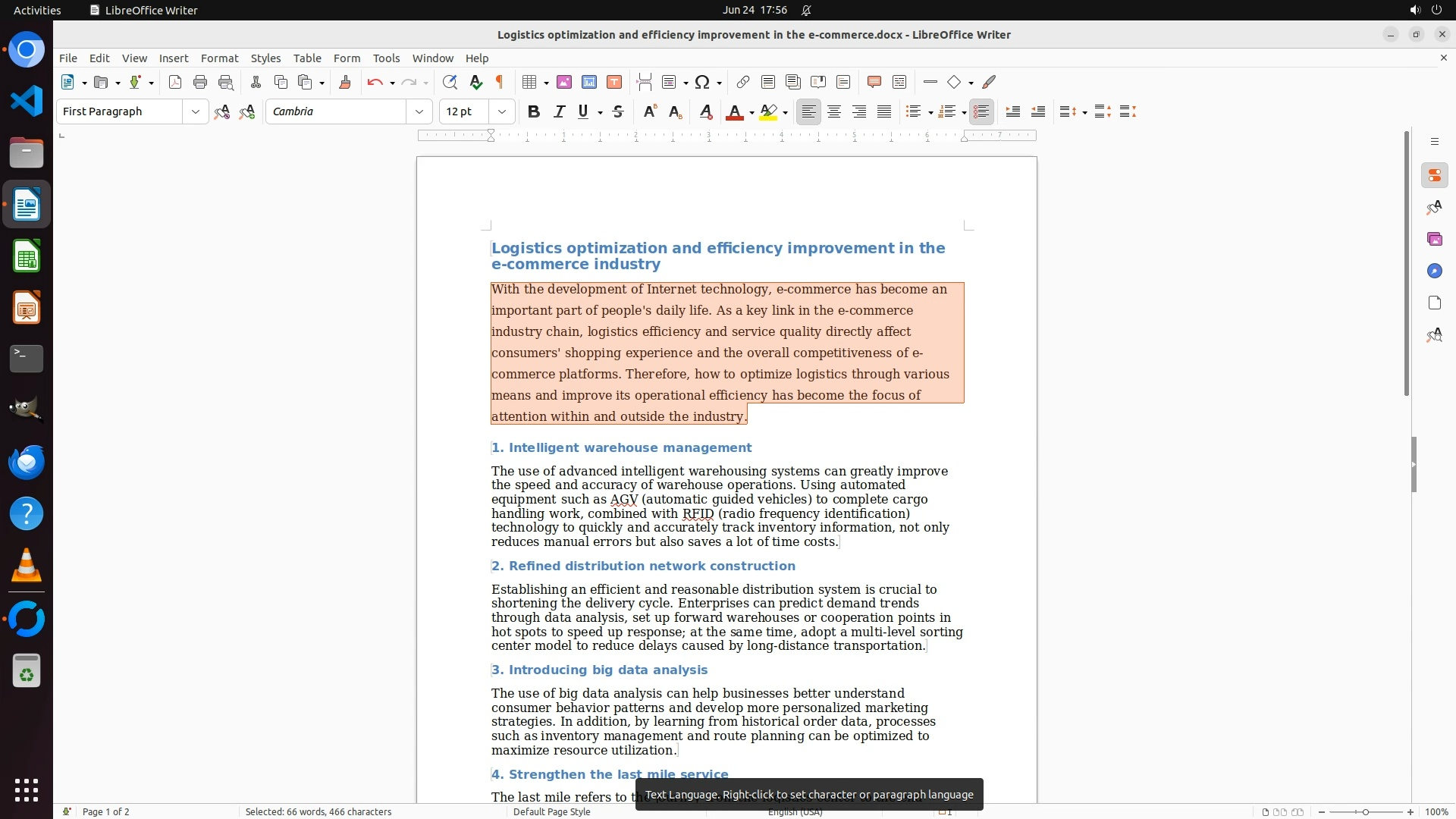Open Find and Replace tool
This screenshot has width=1456, height=819.
point(450,83)
